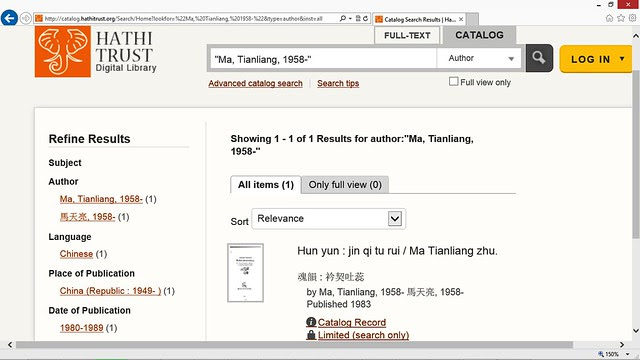Filter by China (Republic : 1949- )
The width and height of the screenshot is (640, 360).
coord(110,291)
